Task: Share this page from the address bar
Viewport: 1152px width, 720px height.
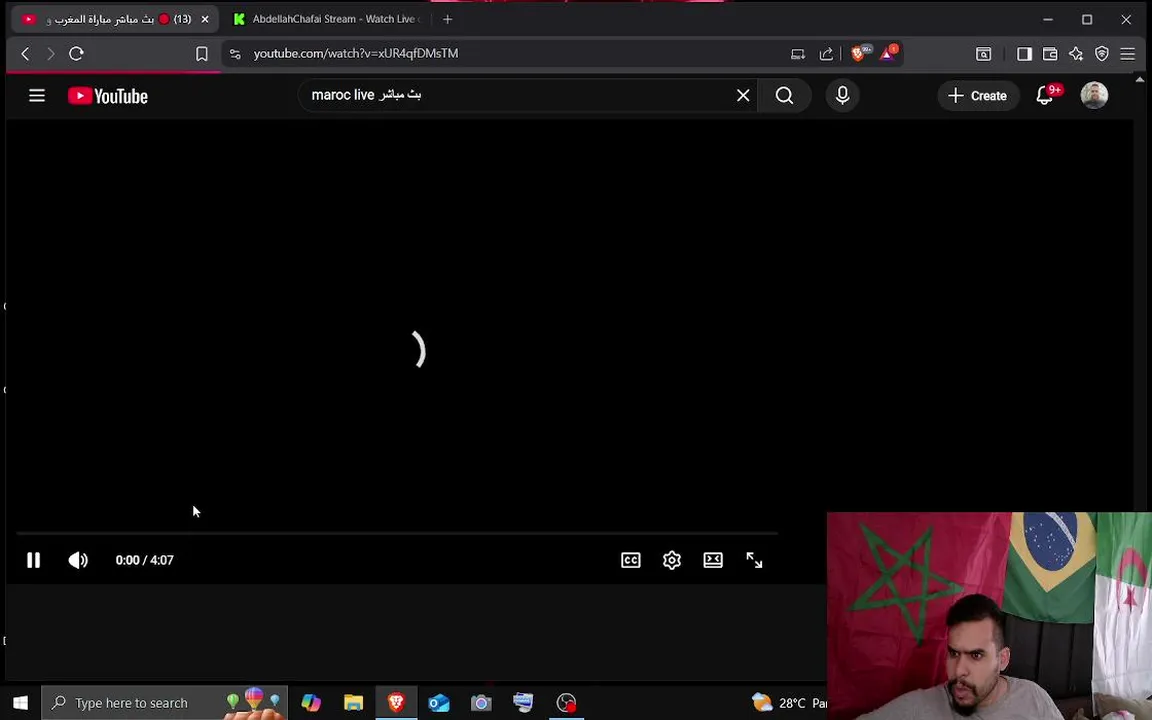Action: 826,54
